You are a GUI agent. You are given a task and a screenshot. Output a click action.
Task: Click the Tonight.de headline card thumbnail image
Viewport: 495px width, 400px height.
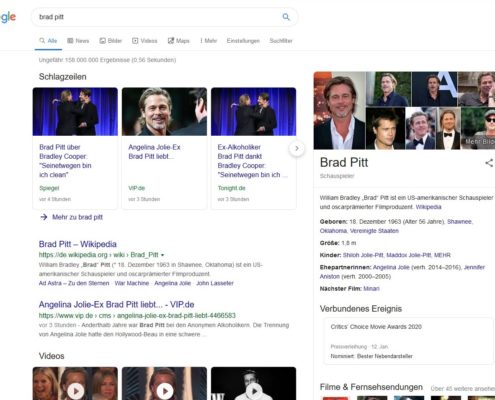pos(253,112)
